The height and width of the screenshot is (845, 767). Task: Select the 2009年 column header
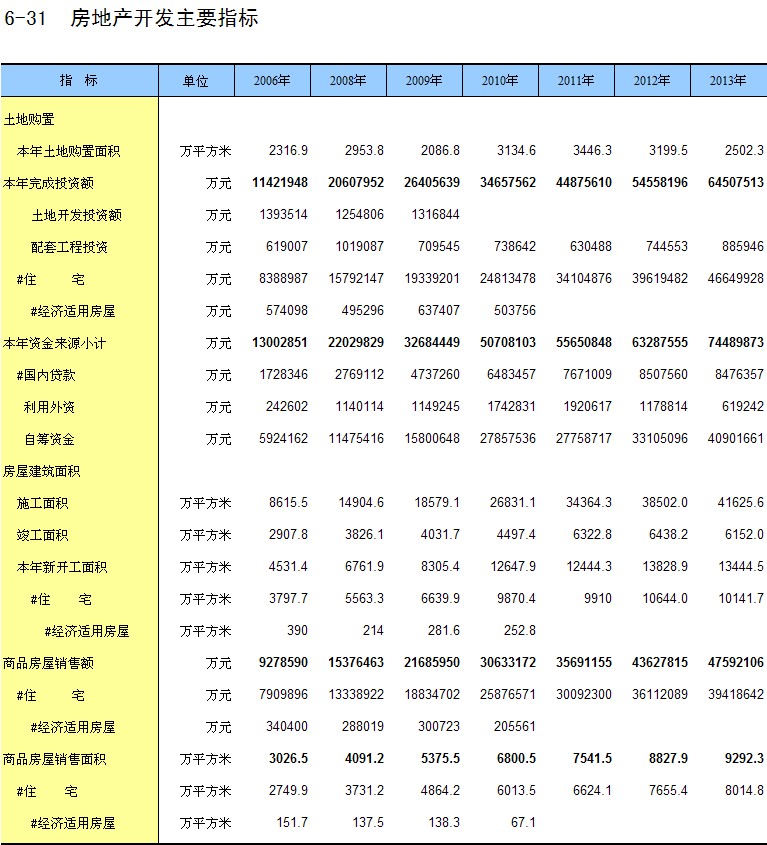(424, 81)
